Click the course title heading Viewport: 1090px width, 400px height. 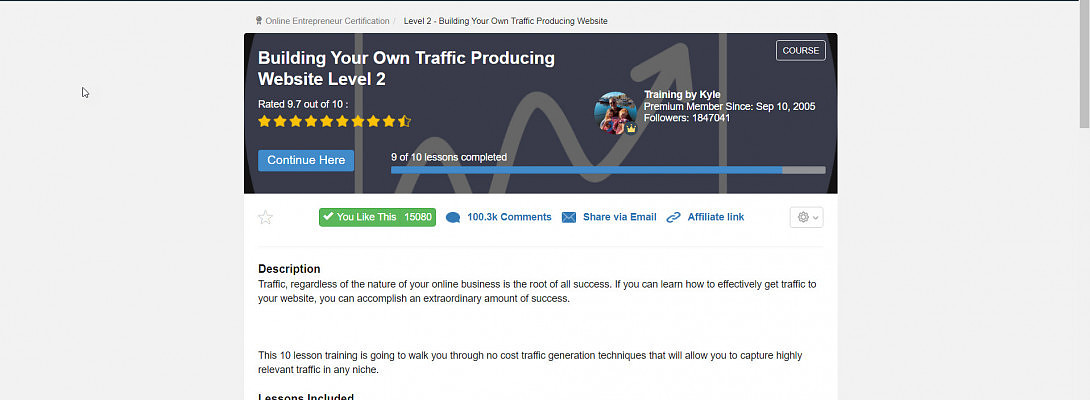406,68
